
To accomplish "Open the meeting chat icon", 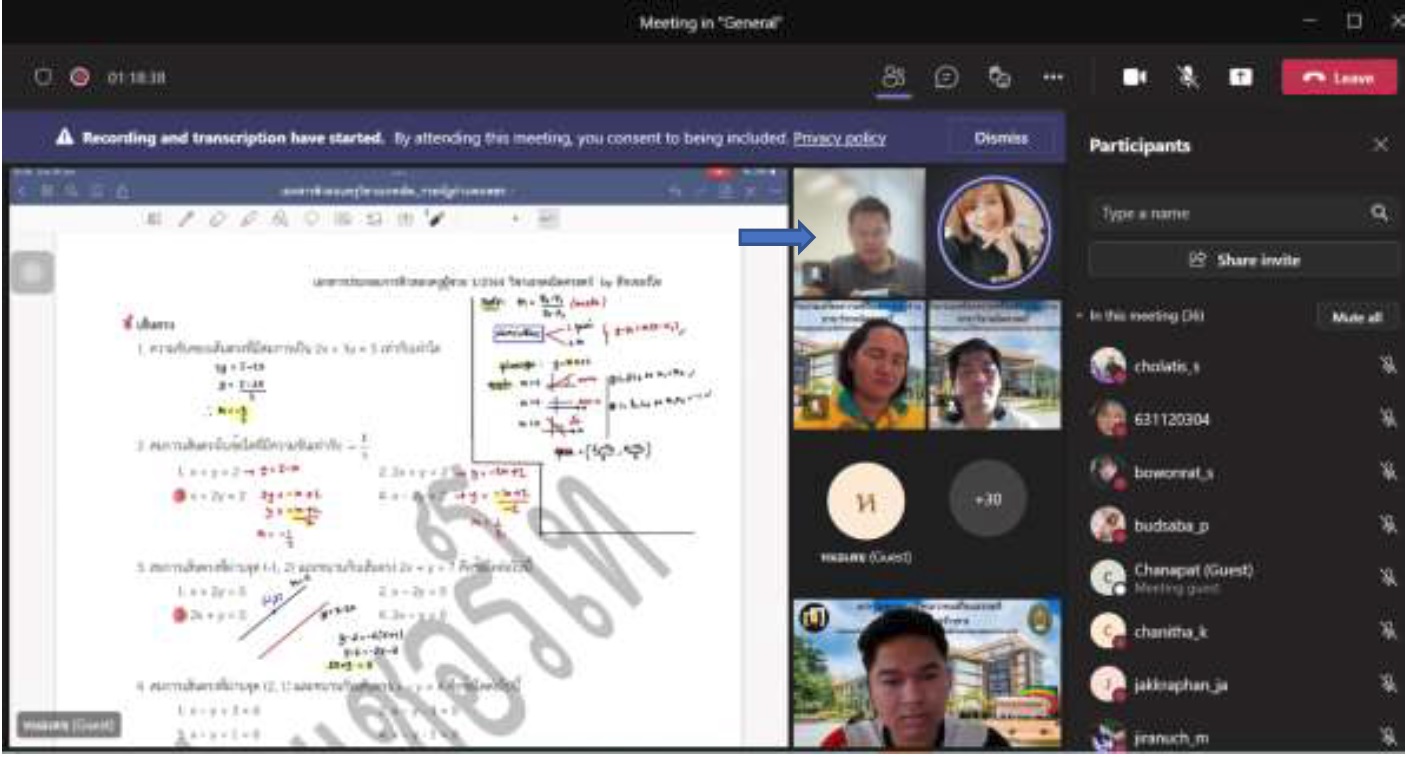I will coord(946,78).
